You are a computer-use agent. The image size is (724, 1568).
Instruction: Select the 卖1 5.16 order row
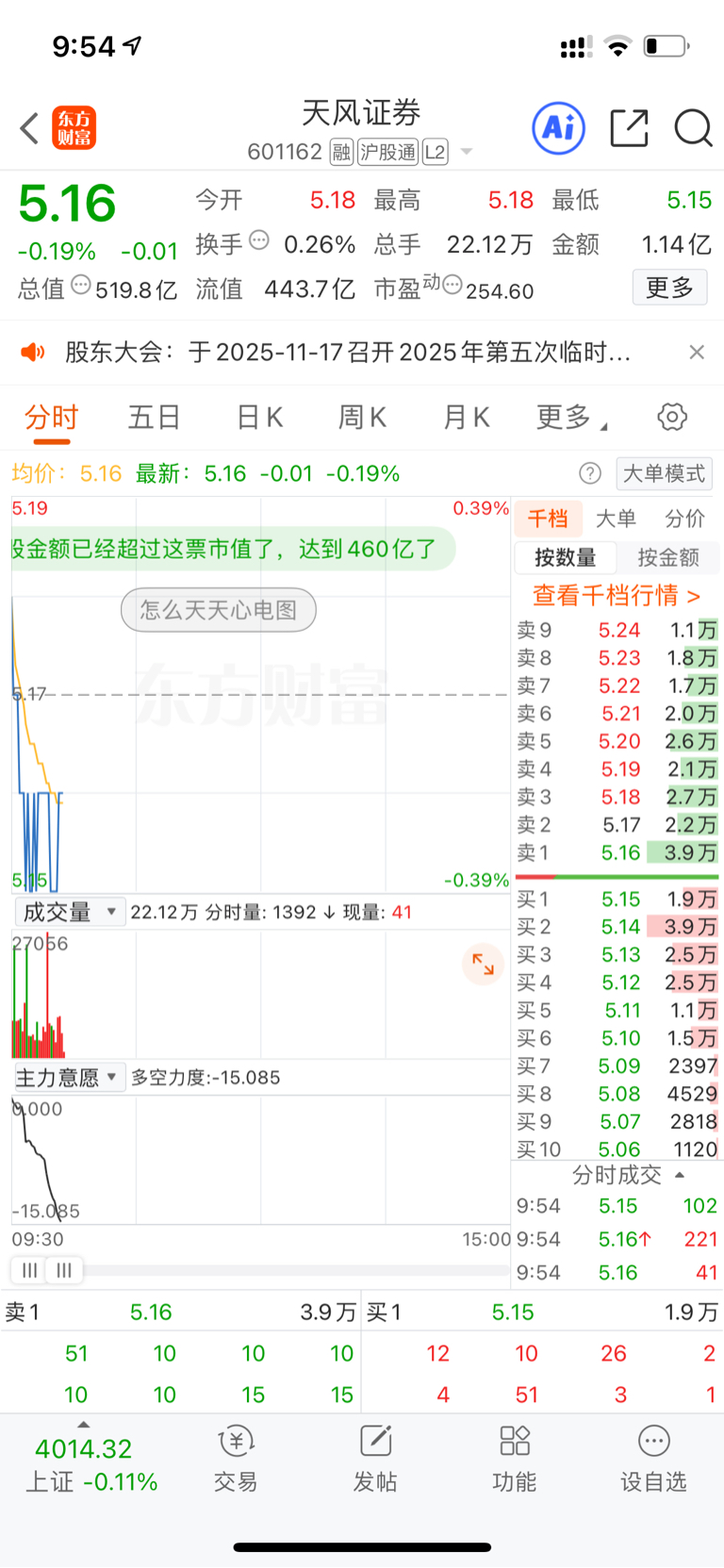tap(617, 852)
